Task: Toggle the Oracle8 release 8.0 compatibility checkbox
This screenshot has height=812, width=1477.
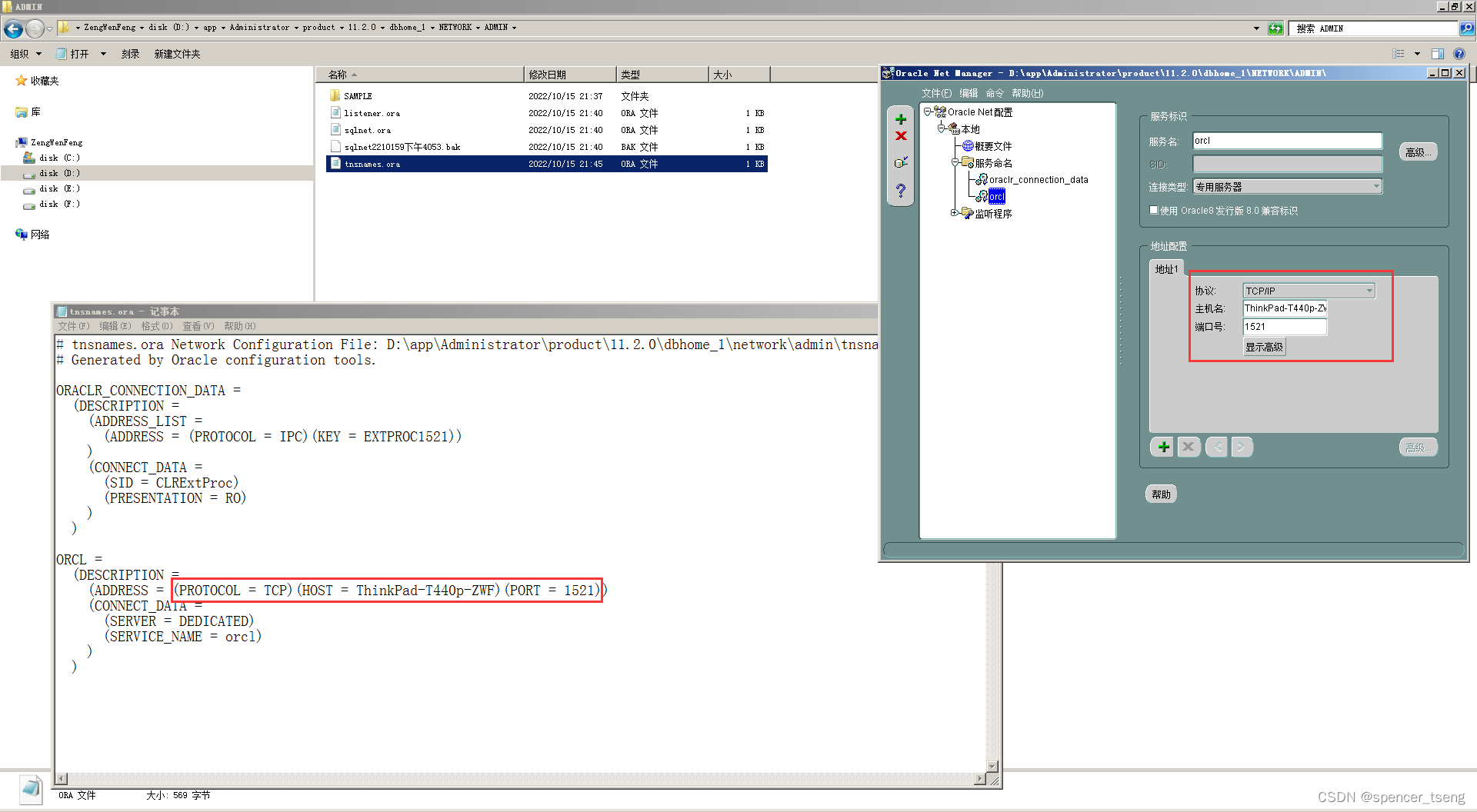Action: [1154, 210]
